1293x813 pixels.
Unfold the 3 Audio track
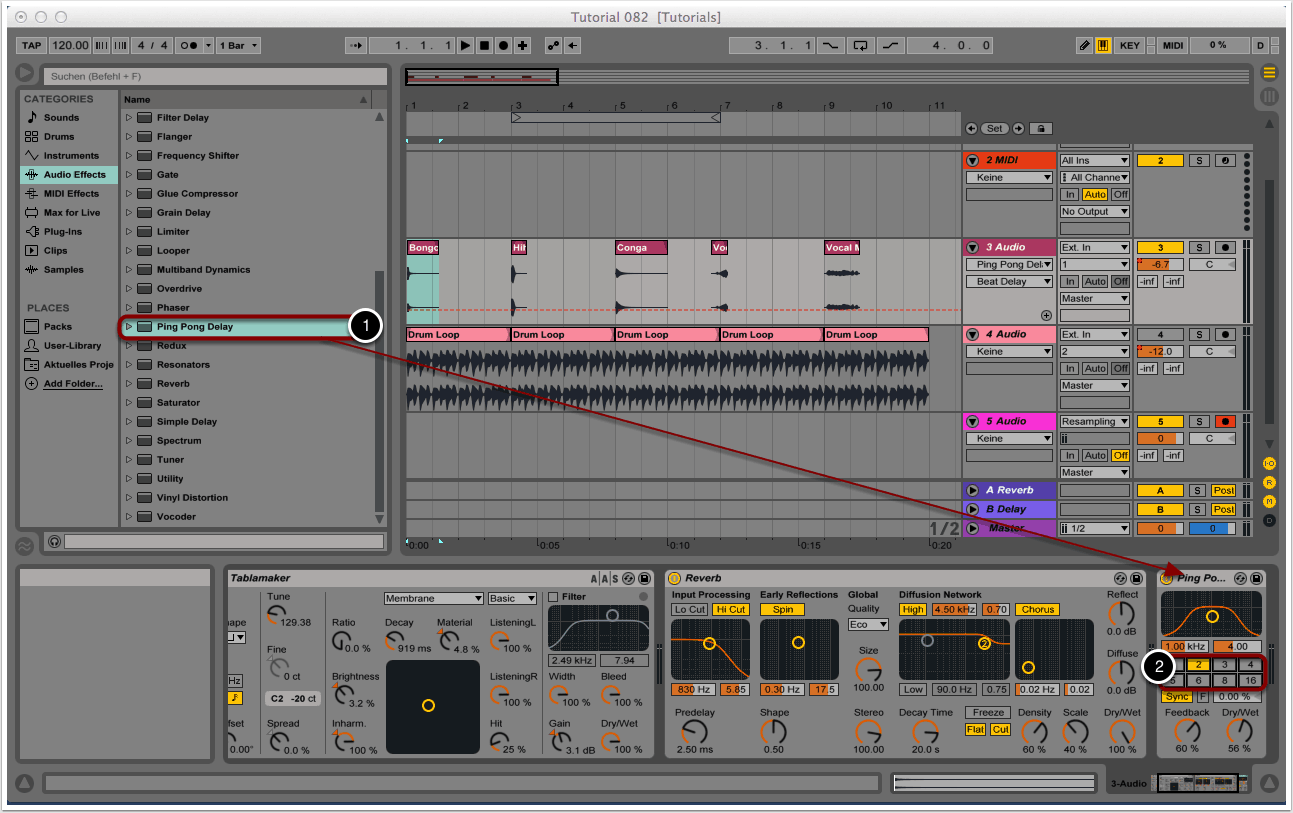[972, 247]
